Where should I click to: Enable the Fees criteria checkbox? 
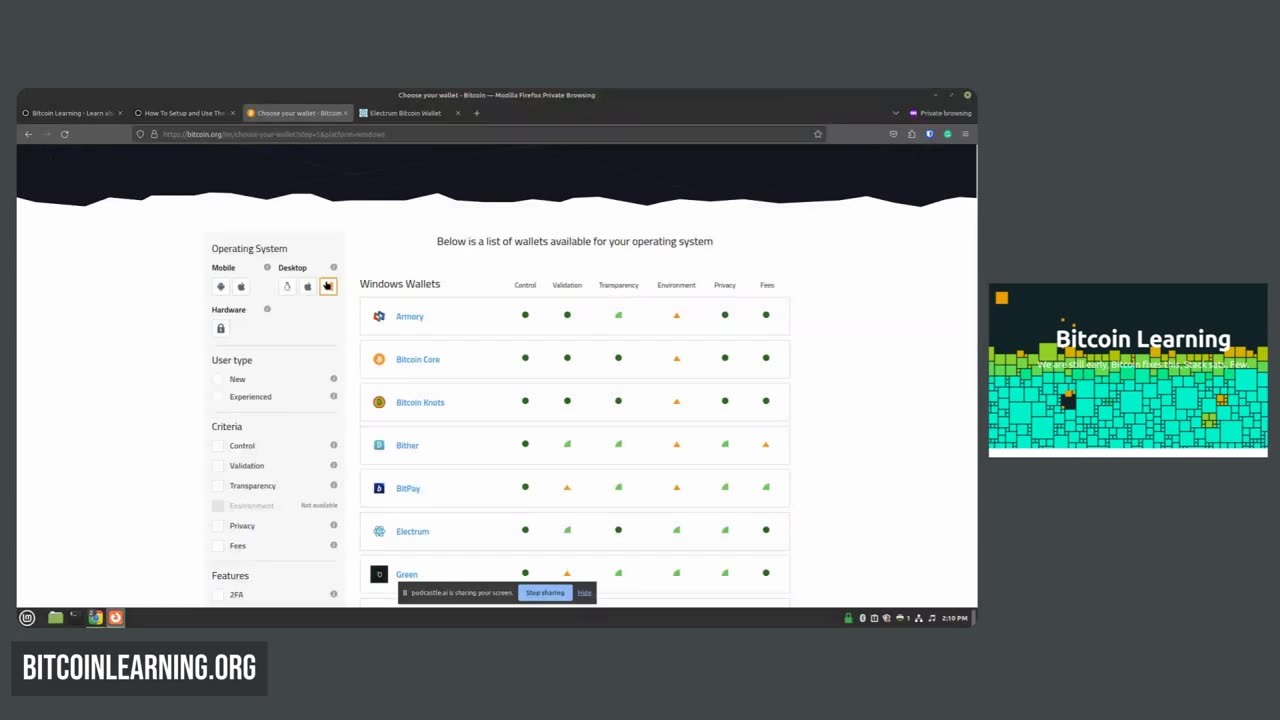[218, 546]
